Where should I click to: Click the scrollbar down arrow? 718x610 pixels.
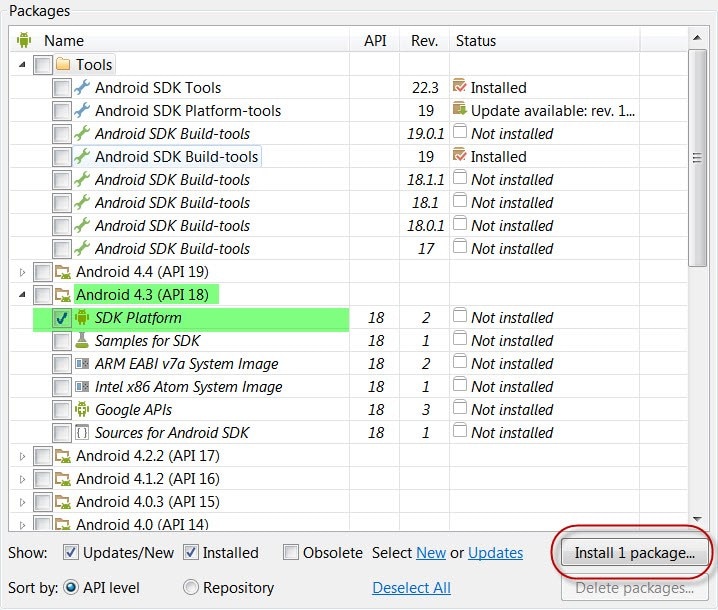click(697, 519)
